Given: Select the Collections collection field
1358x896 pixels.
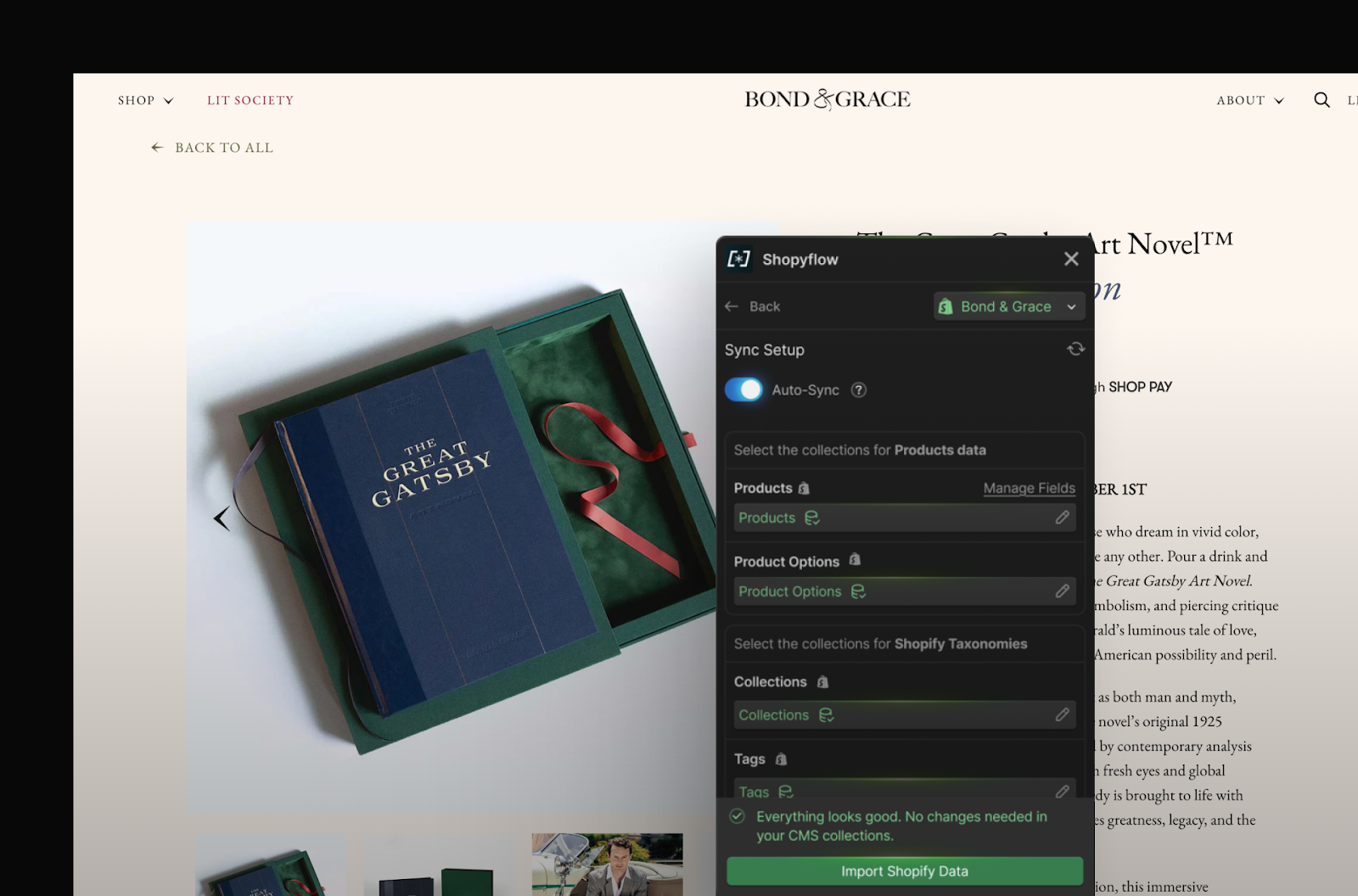Looking at the screenshot, I should pos(905,715).
